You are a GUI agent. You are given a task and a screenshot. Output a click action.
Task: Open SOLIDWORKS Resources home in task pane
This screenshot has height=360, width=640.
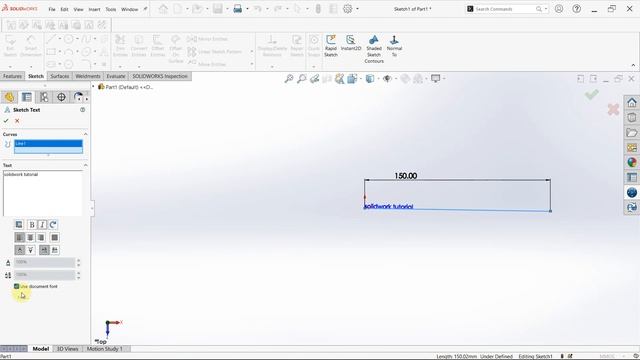coord(632,102)
